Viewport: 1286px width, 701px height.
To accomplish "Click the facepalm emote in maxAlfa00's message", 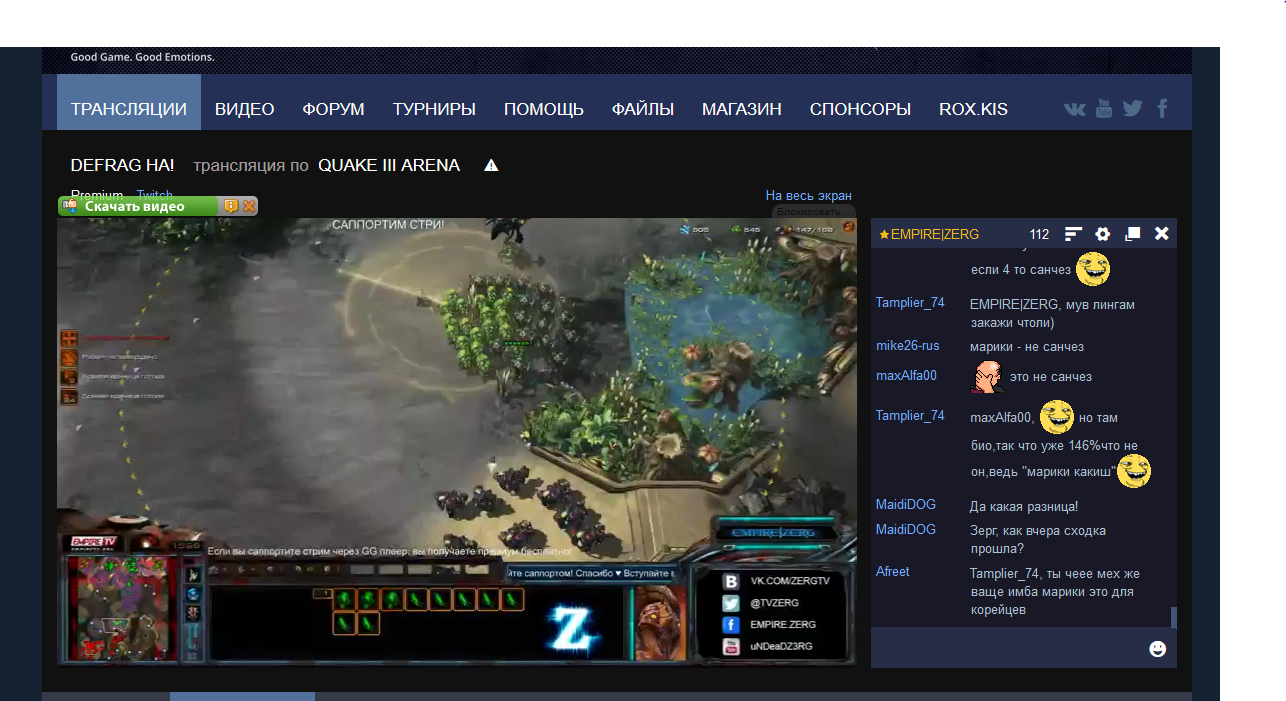I will (988, 377).
